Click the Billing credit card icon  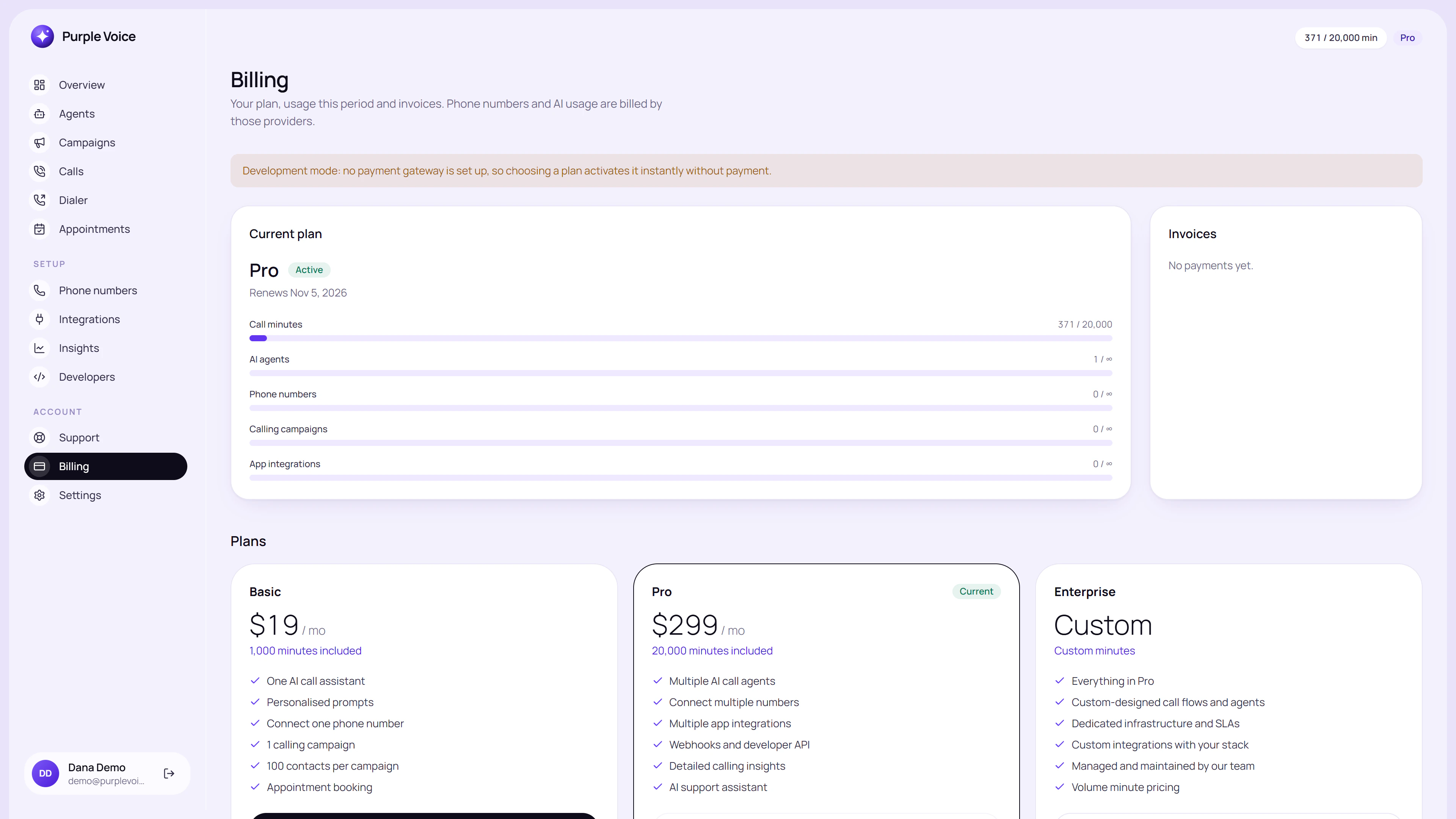[x=39, y=466]
